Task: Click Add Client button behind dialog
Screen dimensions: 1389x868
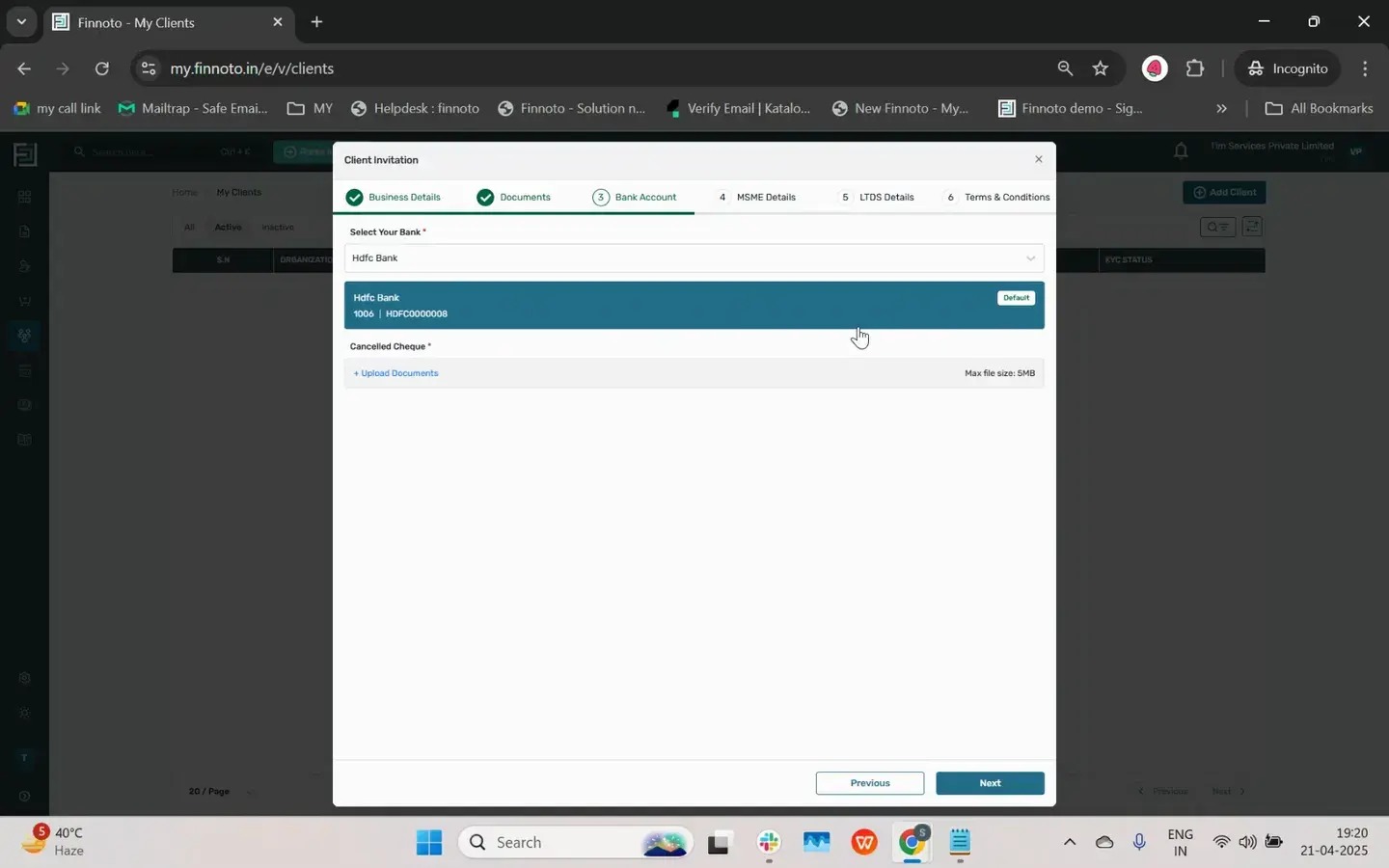Action: 1224,192
